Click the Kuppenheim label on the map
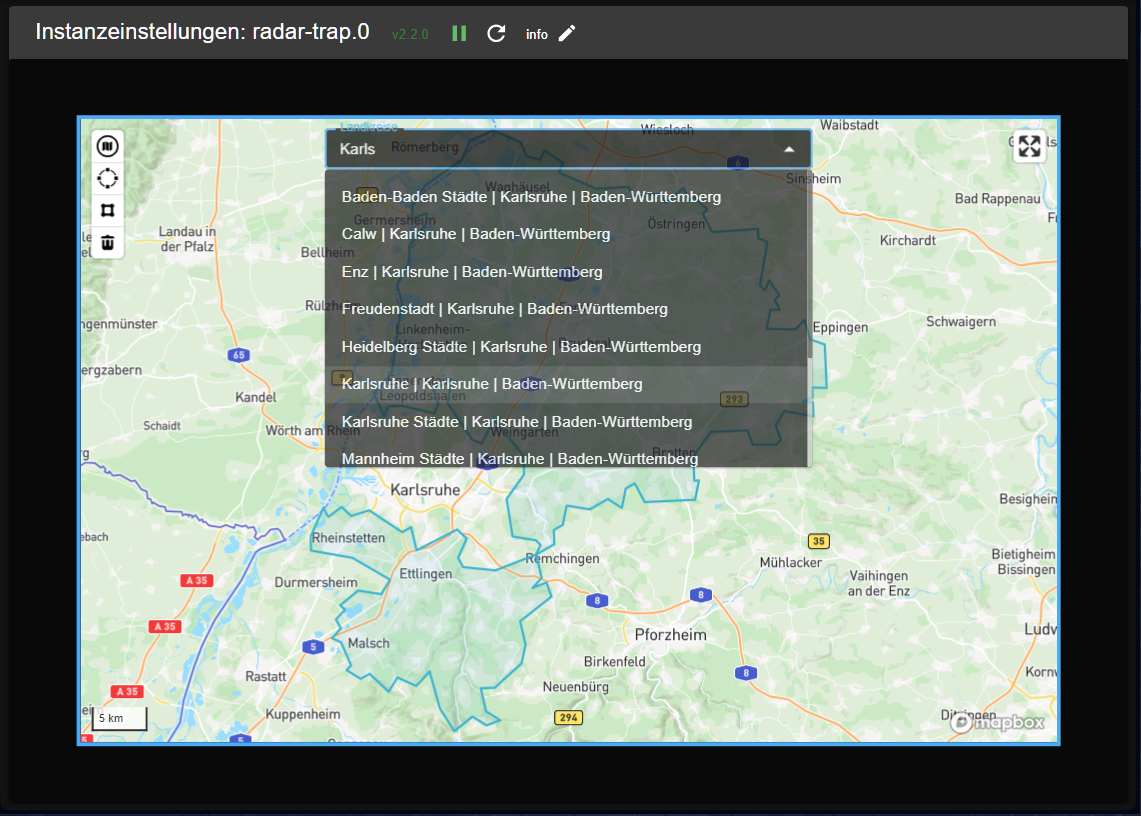Viewport: 1141px width, 816px height. point(303,714)
